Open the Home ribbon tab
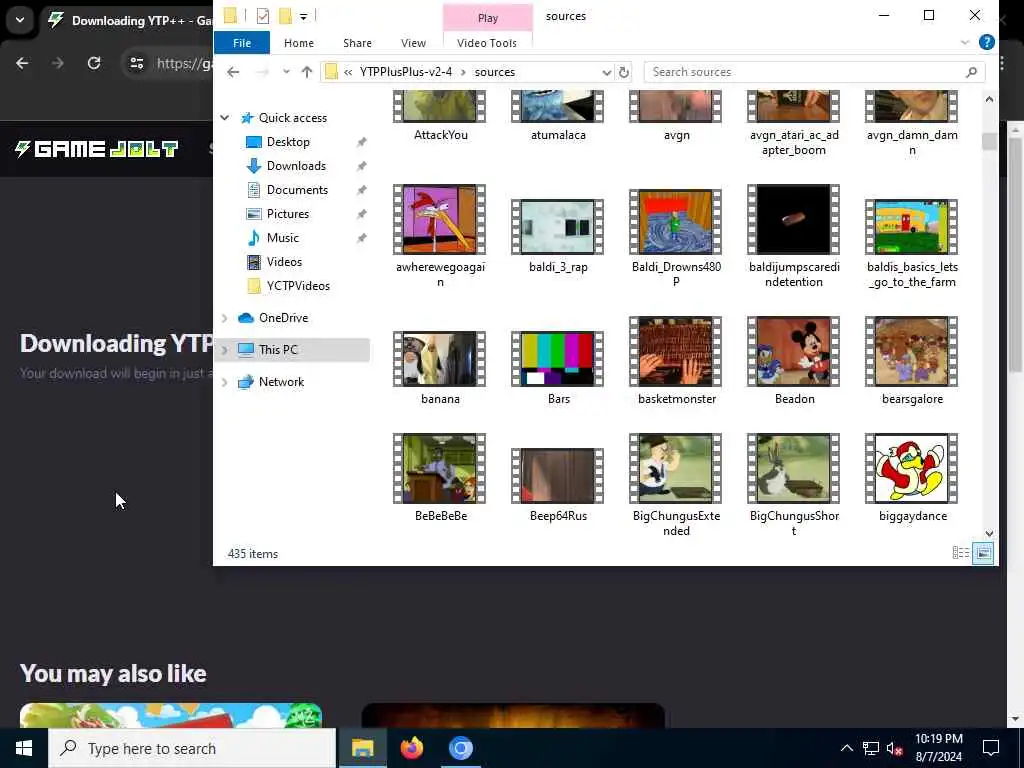 [299, 43]
